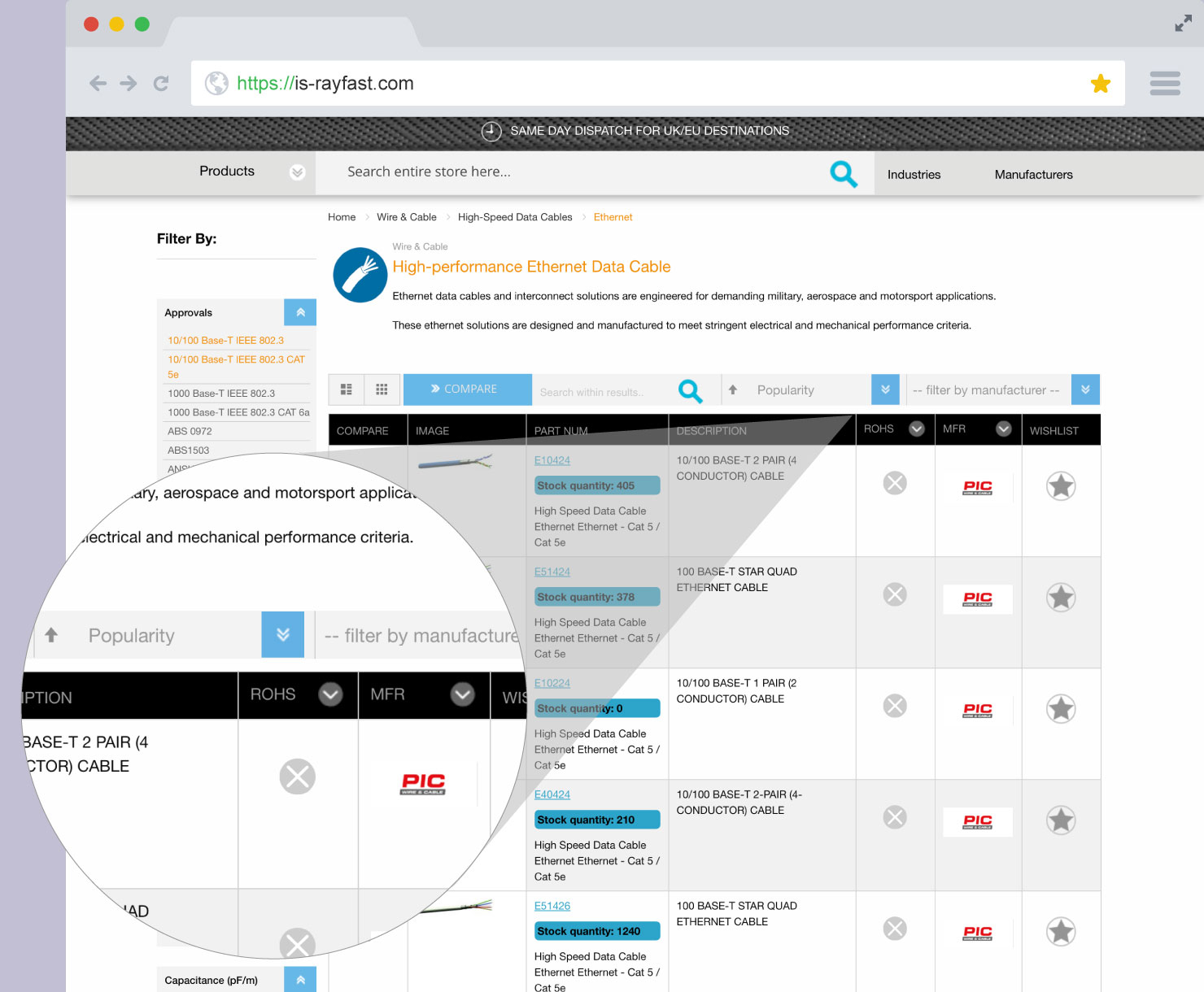
Task: Click the search within results magnifier
Action: (x=690, y=391)
